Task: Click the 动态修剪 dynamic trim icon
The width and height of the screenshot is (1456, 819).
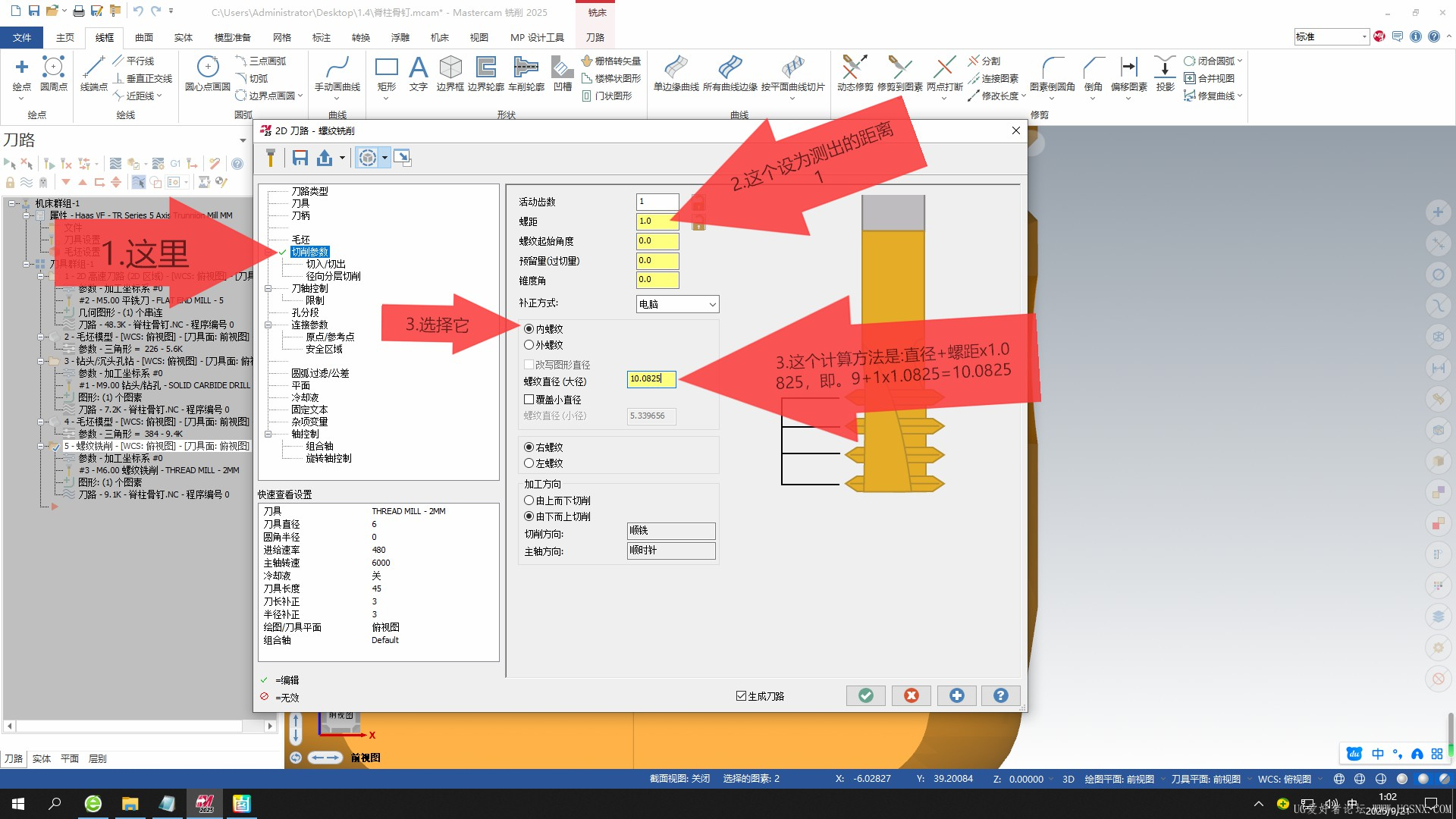Action: (x=854, y=68)
